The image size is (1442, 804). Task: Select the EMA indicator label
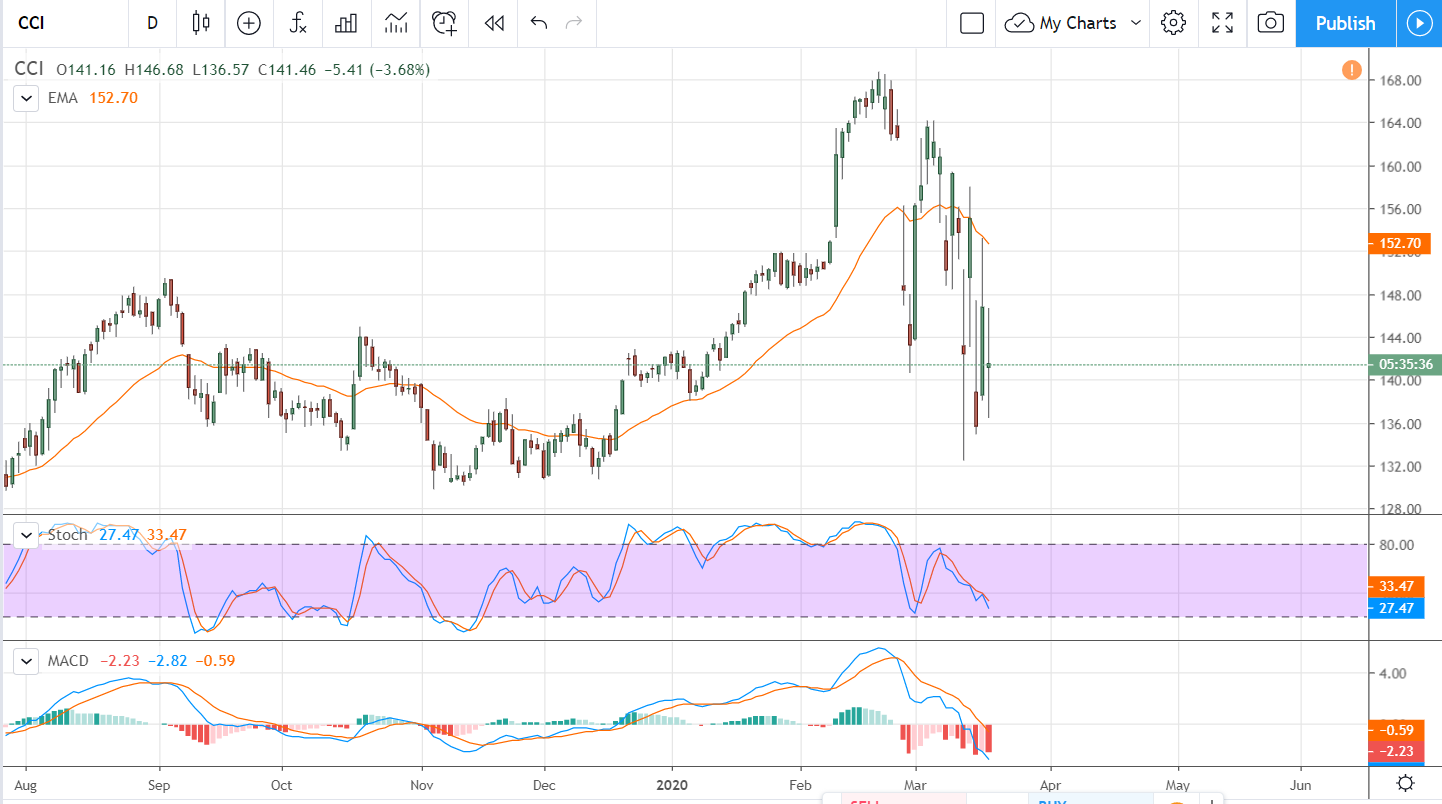pyautogui.click(x=64, y=98)
